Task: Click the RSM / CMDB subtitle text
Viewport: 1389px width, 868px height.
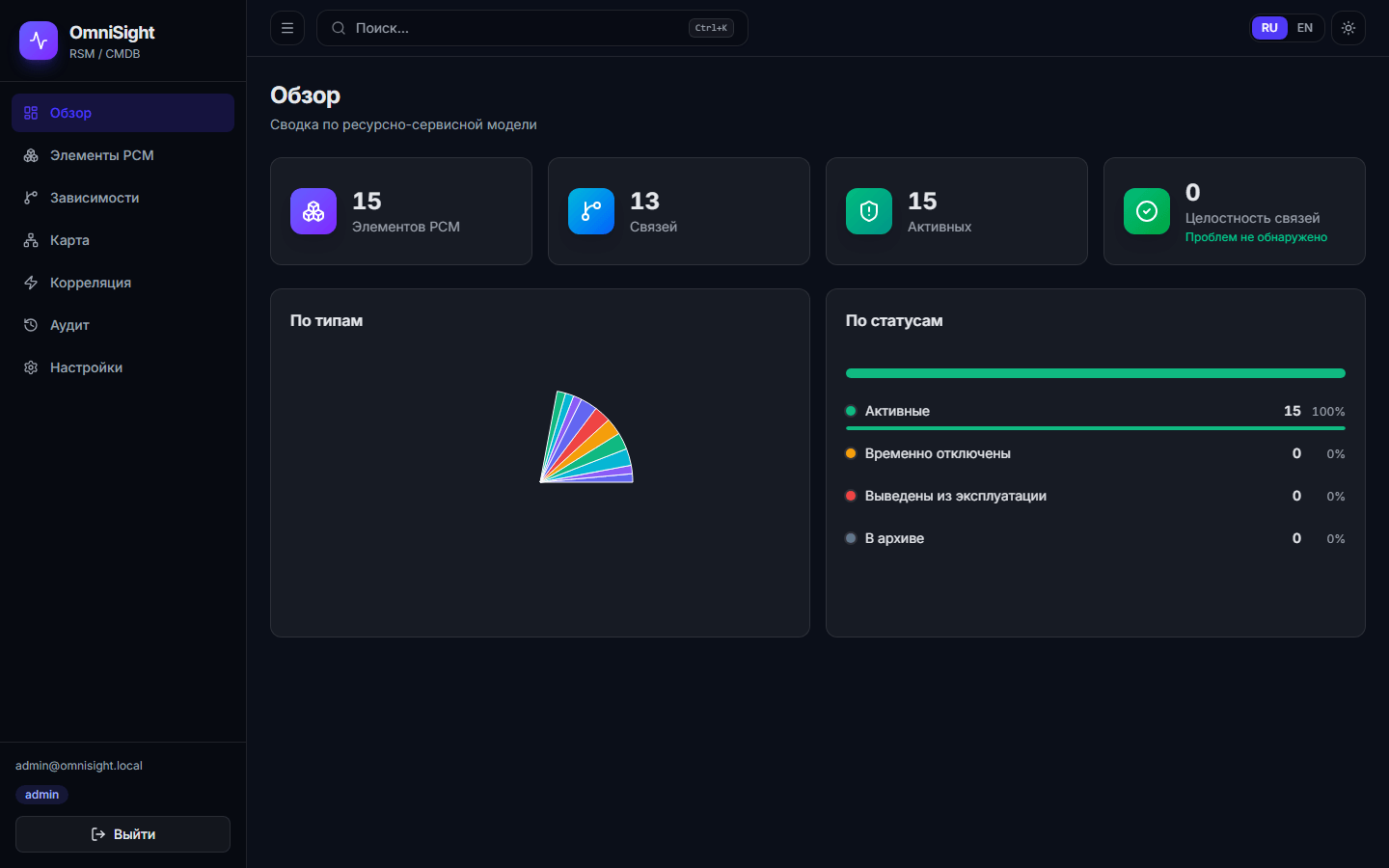Action: point(105,54)
